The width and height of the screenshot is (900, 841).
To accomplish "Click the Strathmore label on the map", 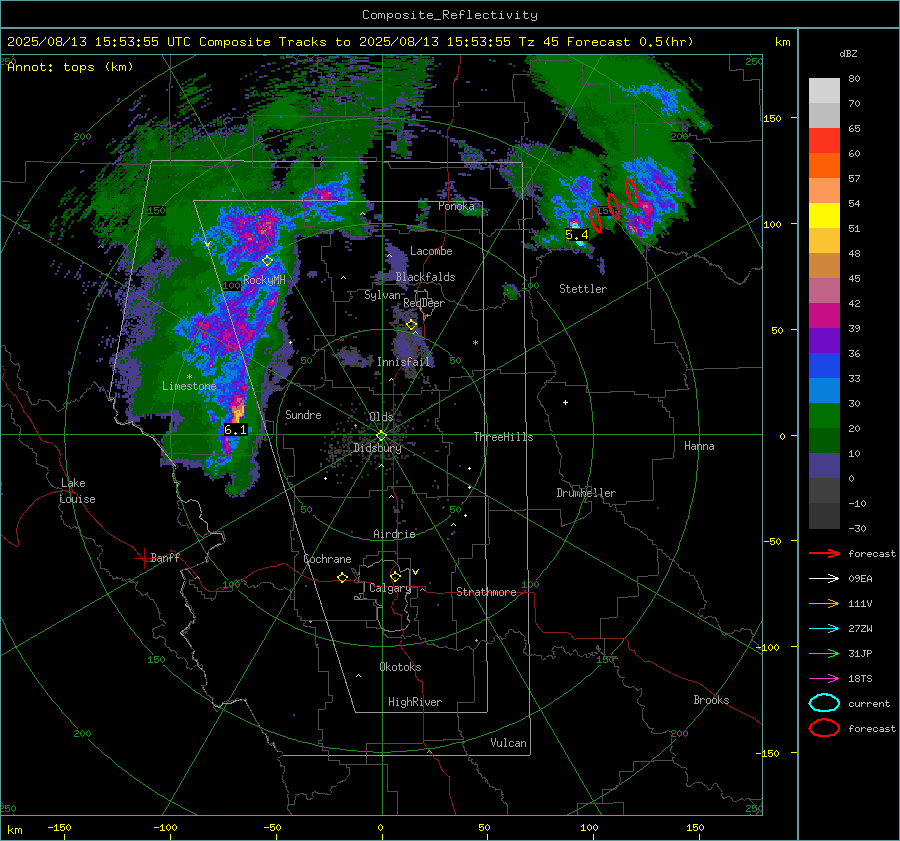I will tap(486, 592).
